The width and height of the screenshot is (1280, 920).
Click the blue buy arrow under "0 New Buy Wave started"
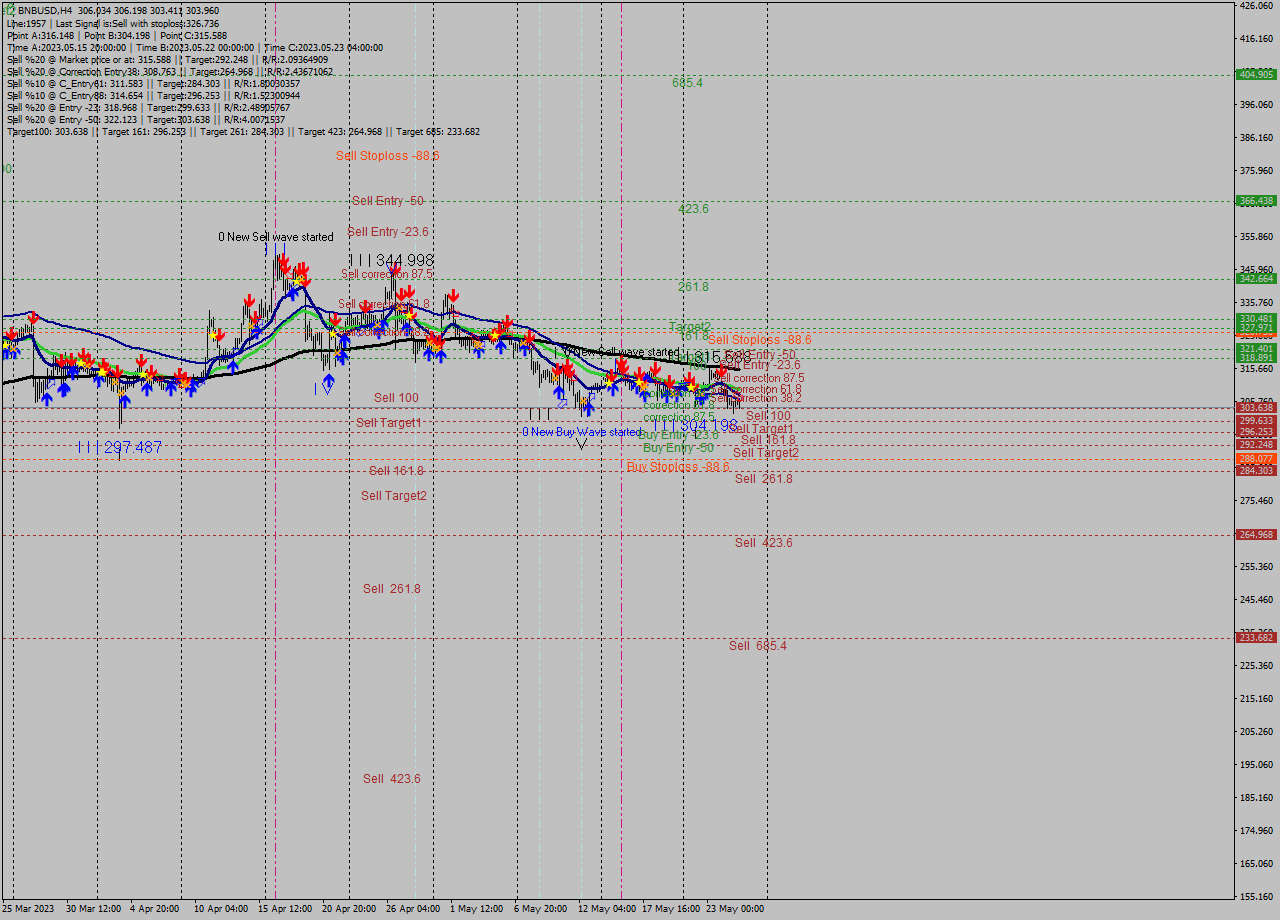pyautogui.click(x=589, y=407)
